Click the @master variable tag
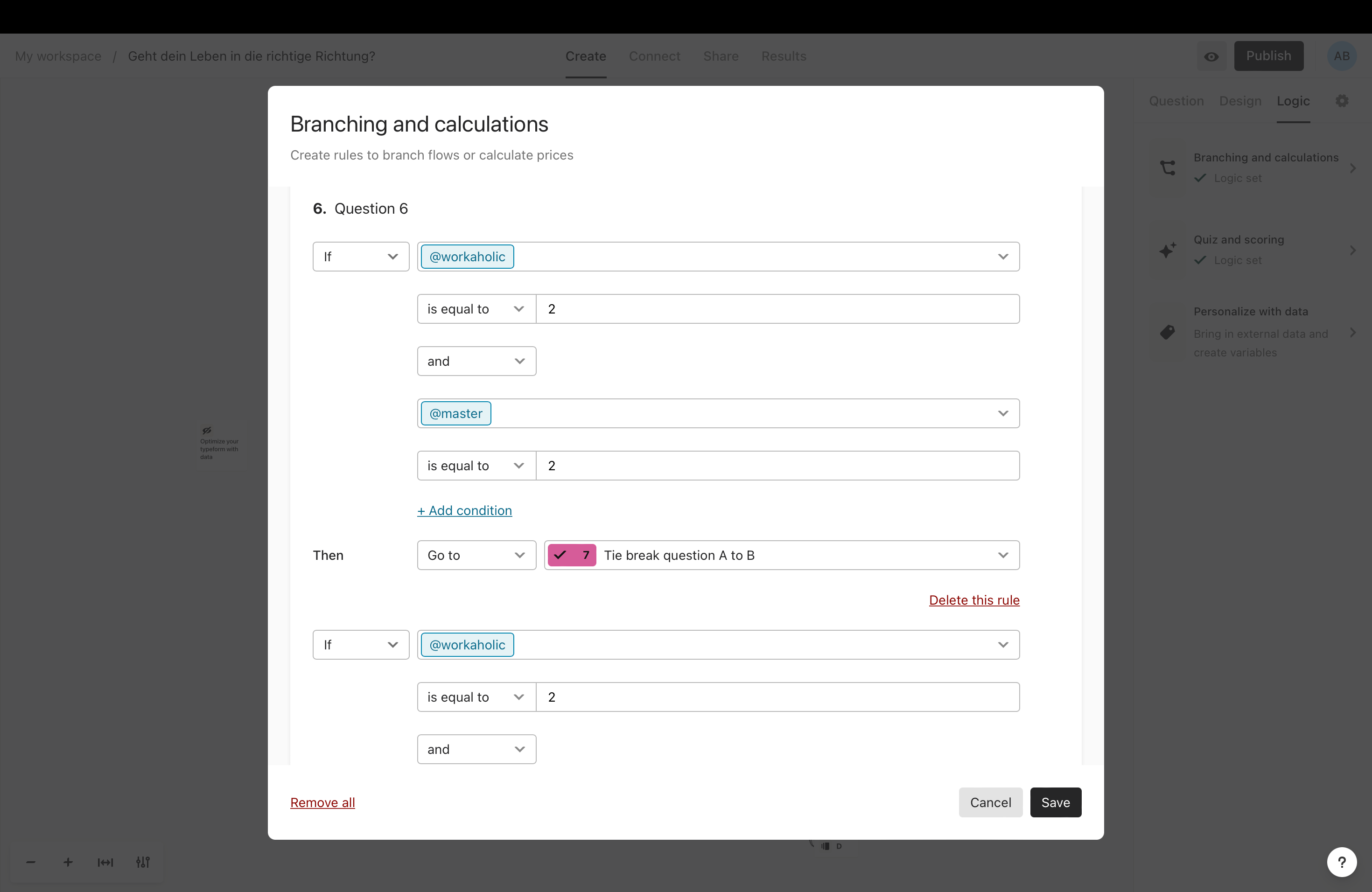1372x892 pixels. [x=456, y=413]
